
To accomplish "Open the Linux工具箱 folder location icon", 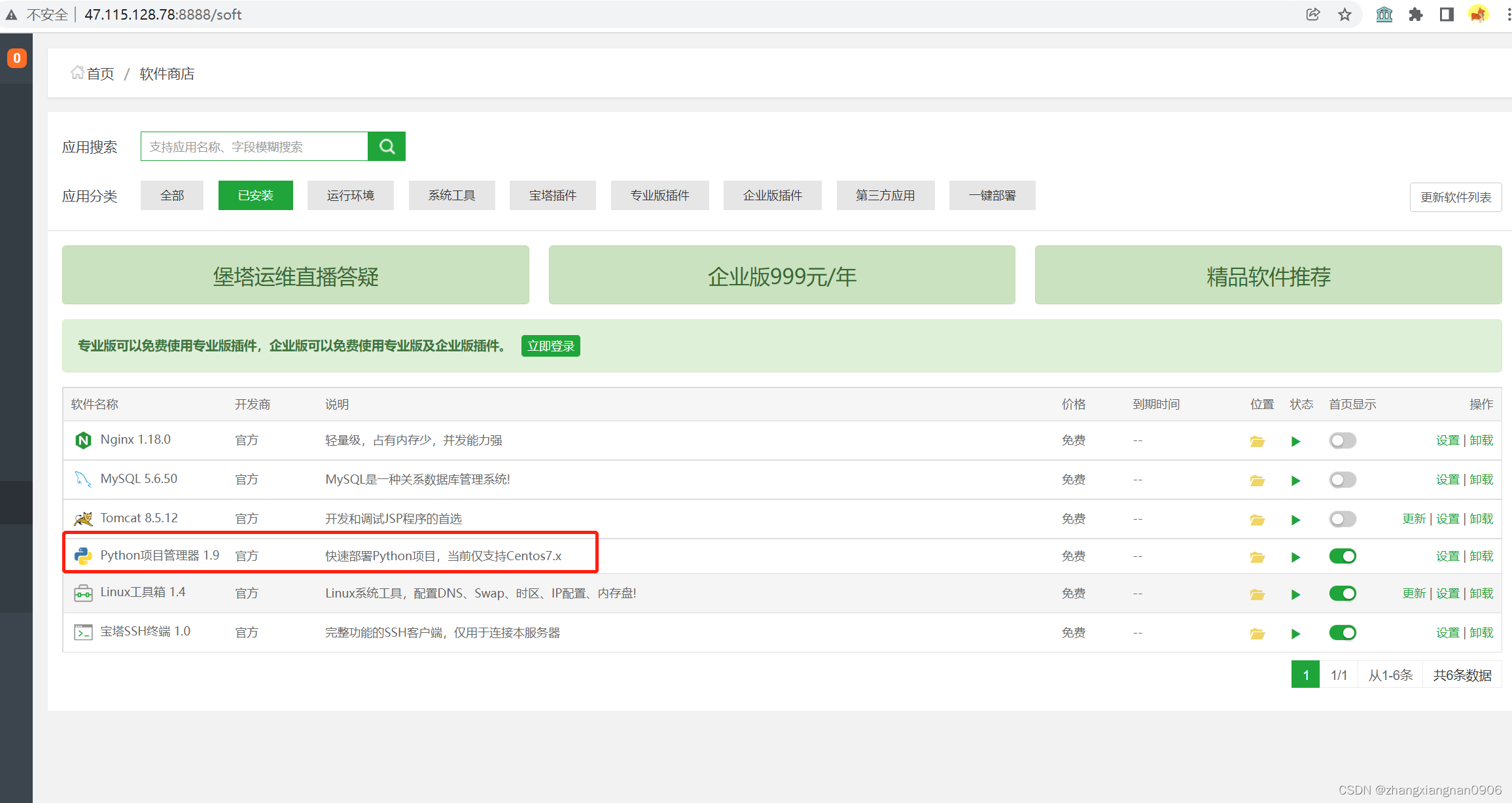I will coord(1257,594).
